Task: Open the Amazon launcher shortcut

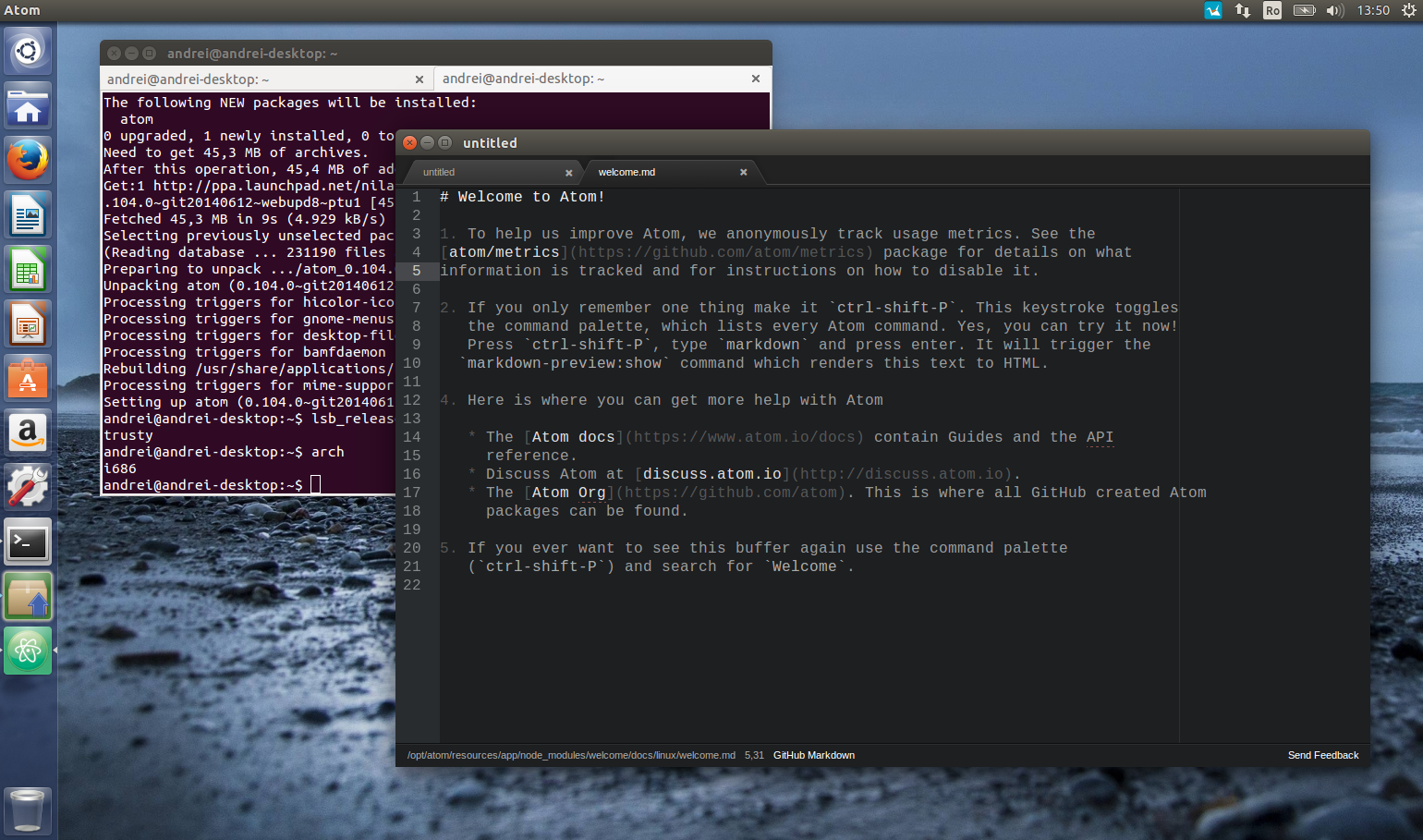Action: tap(28, 432)
